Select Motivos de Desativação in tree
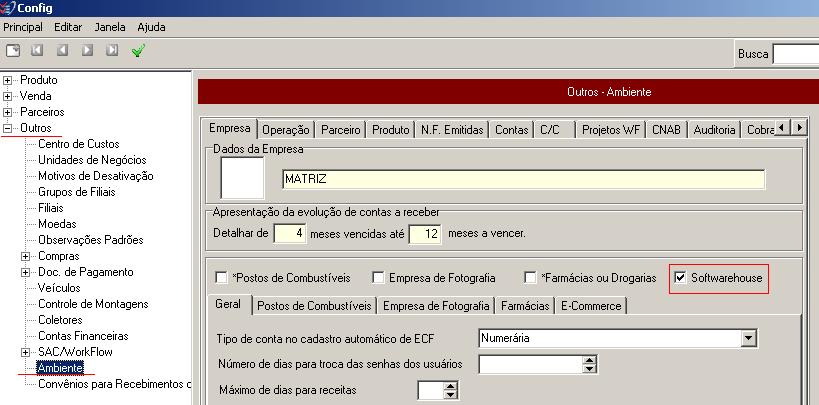Screen dimensions: 819x405 click(x=96, y=176)
